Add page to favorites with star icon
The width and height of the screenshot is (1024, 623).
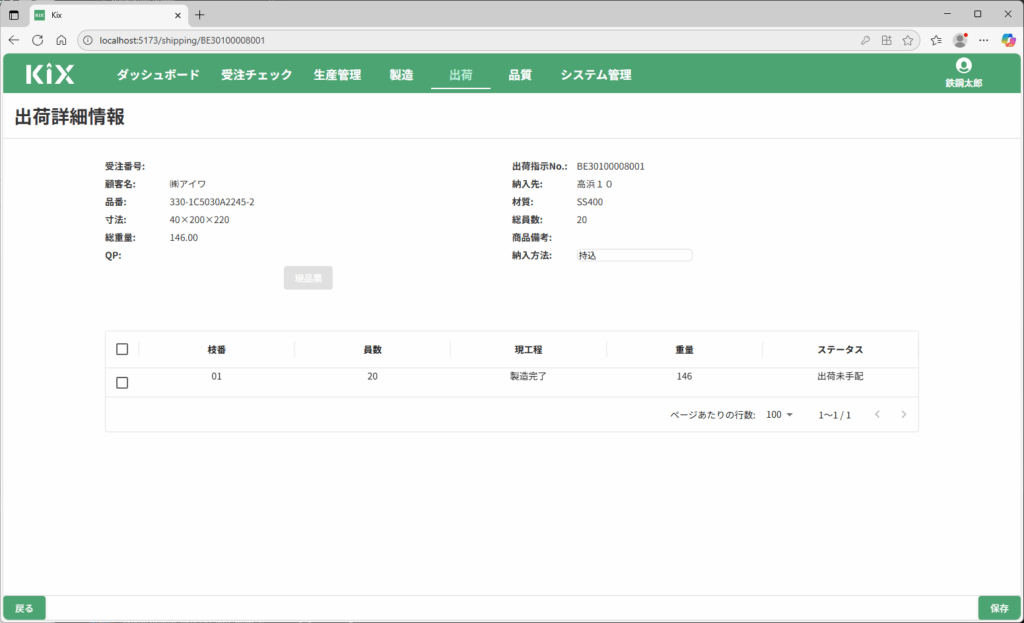pos(907,40)
